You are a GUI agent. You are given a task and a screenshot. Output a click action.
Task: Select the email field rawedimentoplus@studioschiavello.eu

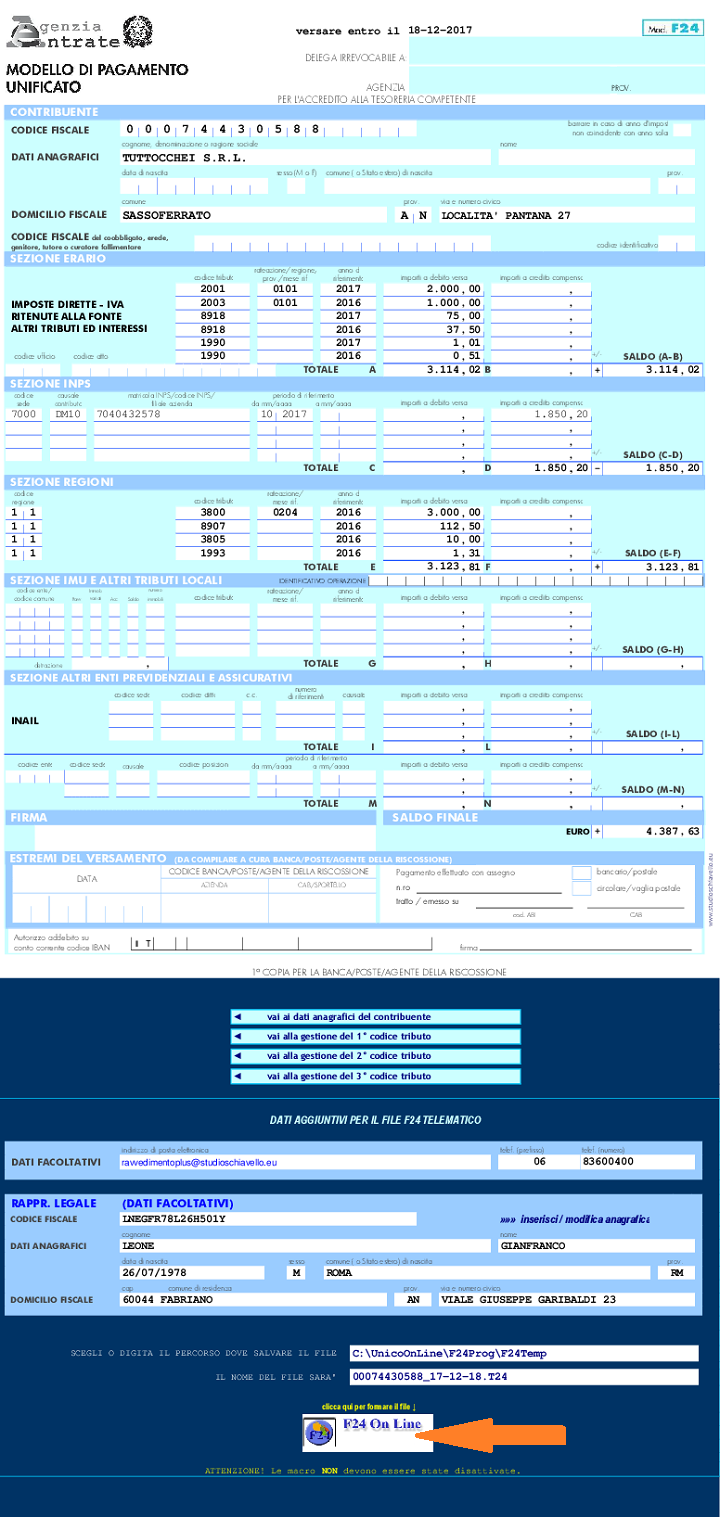(305, 1162)
